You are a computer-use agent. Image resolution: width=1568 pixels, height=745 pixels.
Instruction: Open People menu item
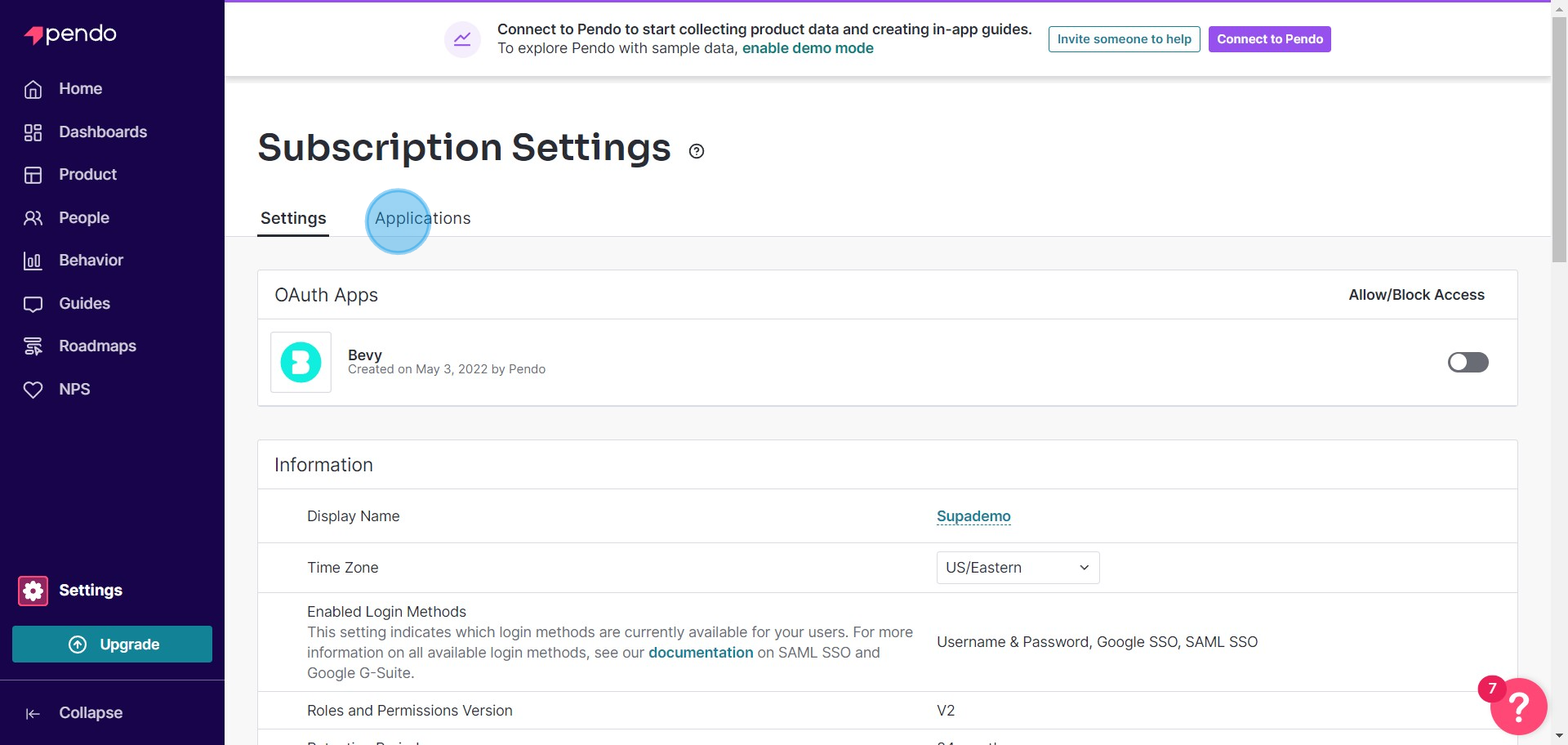83,218
